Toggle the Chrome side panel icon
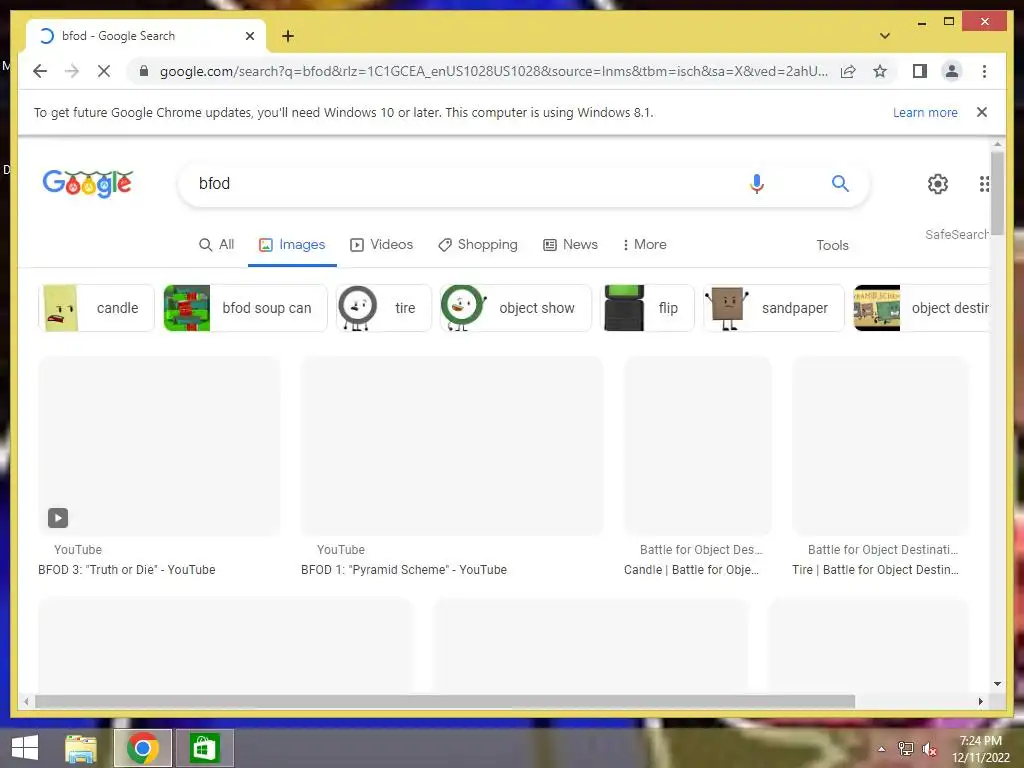The image size is (1024, 768). [920, 71]
